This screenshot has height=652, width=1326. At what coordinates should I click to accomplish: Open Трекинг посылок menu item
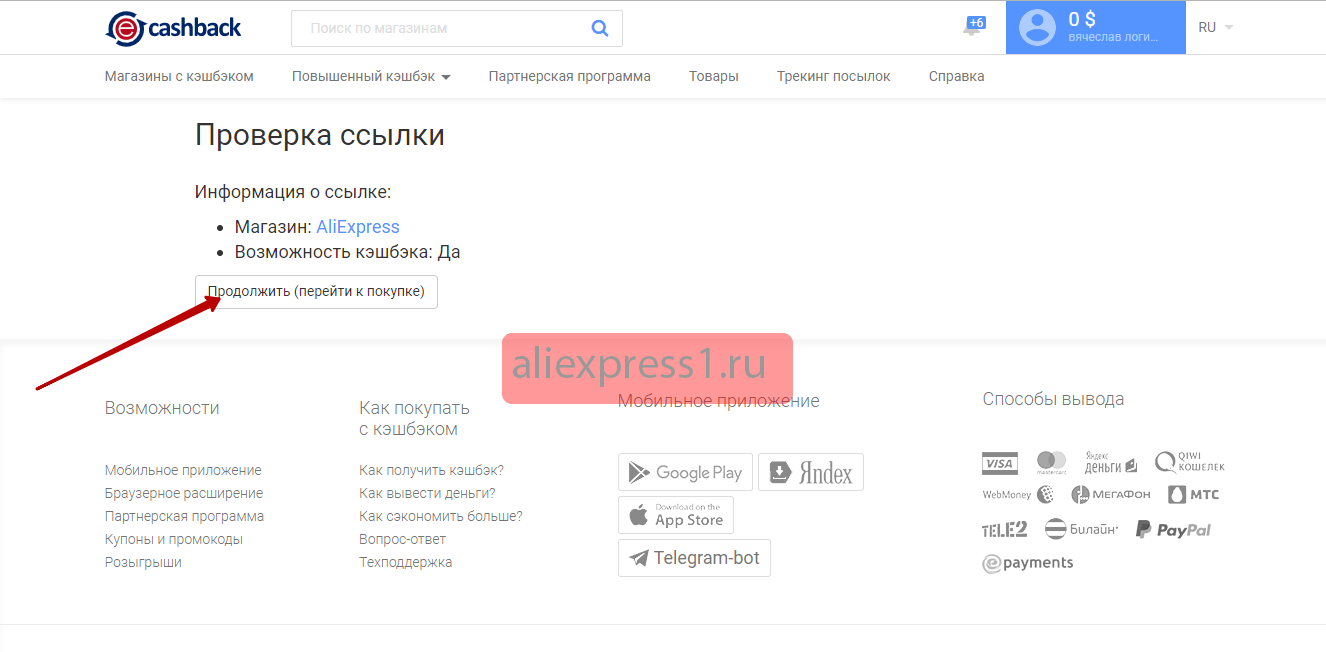[x=834, y=76]
